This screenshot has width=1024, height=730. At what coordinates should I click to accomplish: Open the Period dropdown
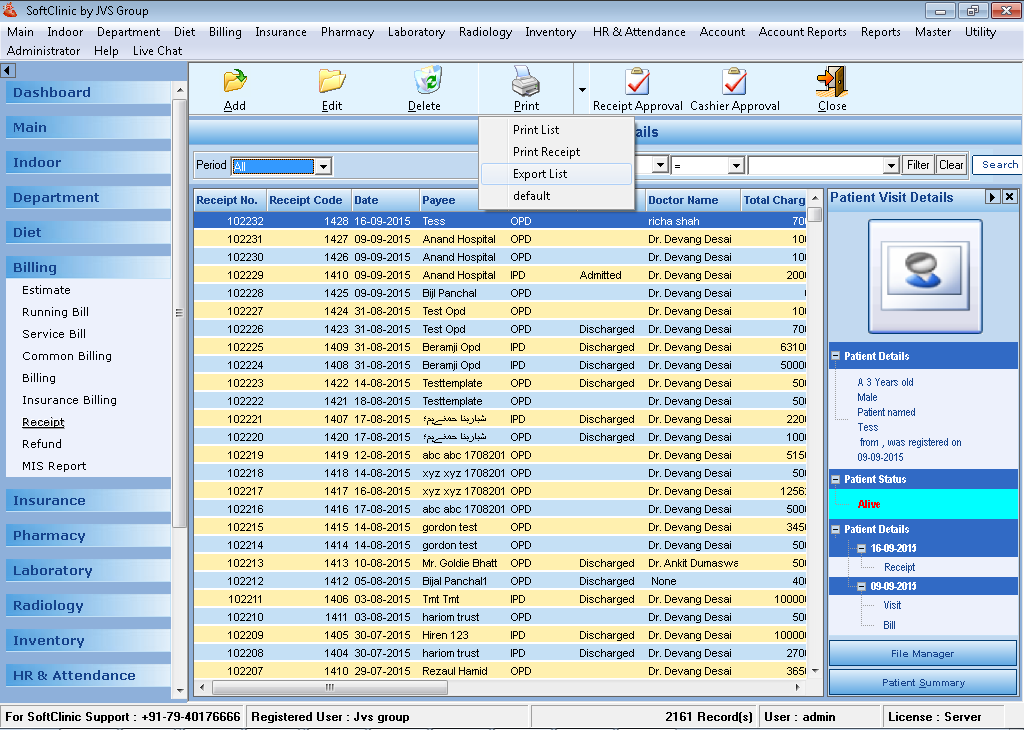click(x=323, y=166)
